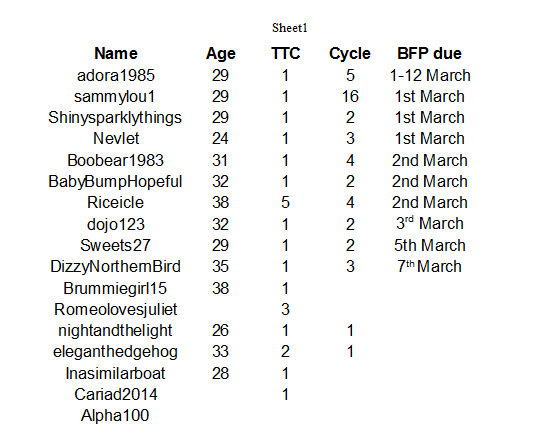Select the 1-12 March due date cell
This screenshot has width=551, height=447.
(x=430, y=75)
